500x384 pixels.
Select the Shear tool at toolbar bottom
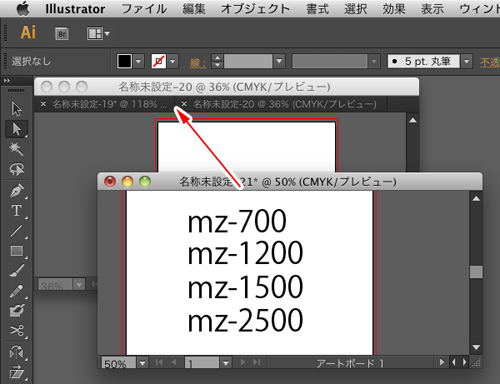coord(16,373)
